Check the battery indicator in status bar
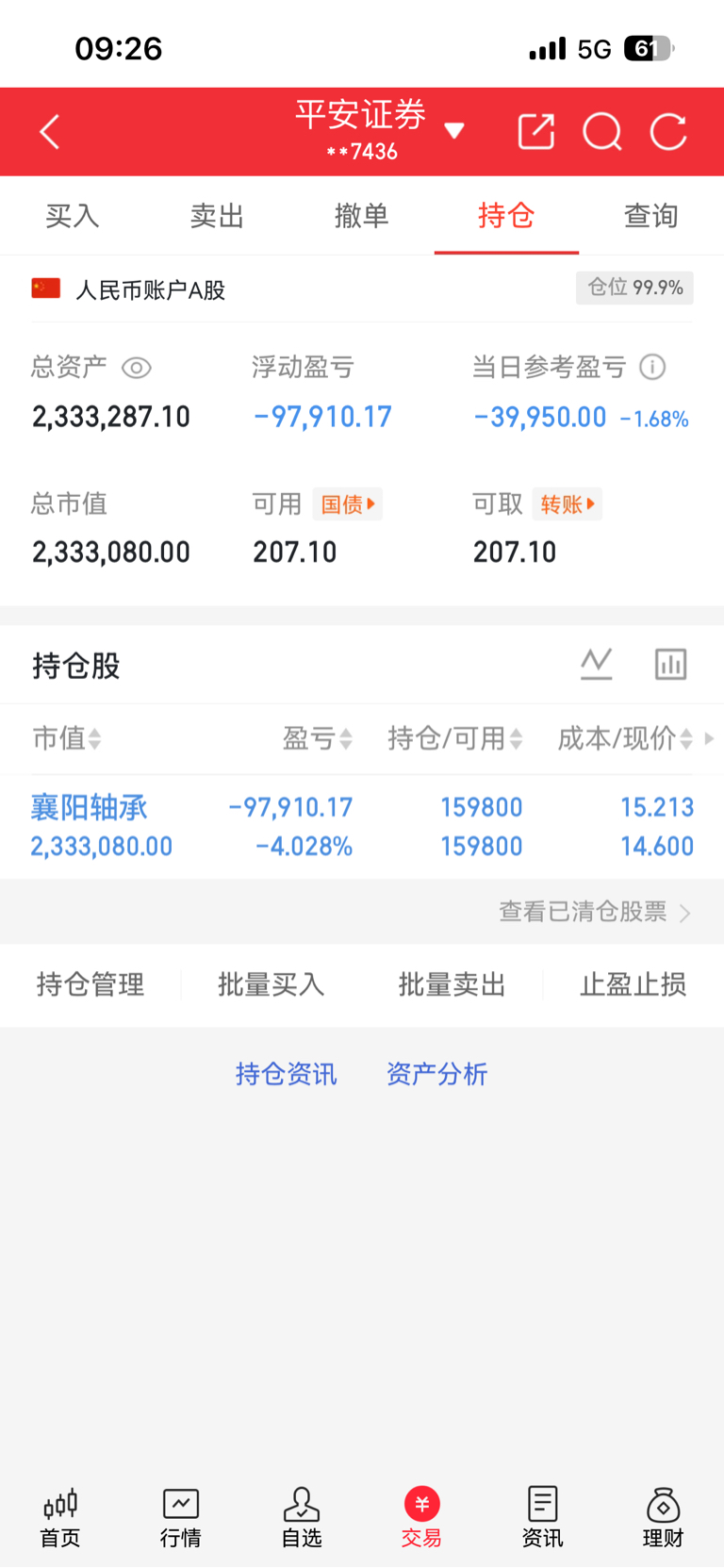This screenshot has height=1568, width=724. (x=649, y=48)
